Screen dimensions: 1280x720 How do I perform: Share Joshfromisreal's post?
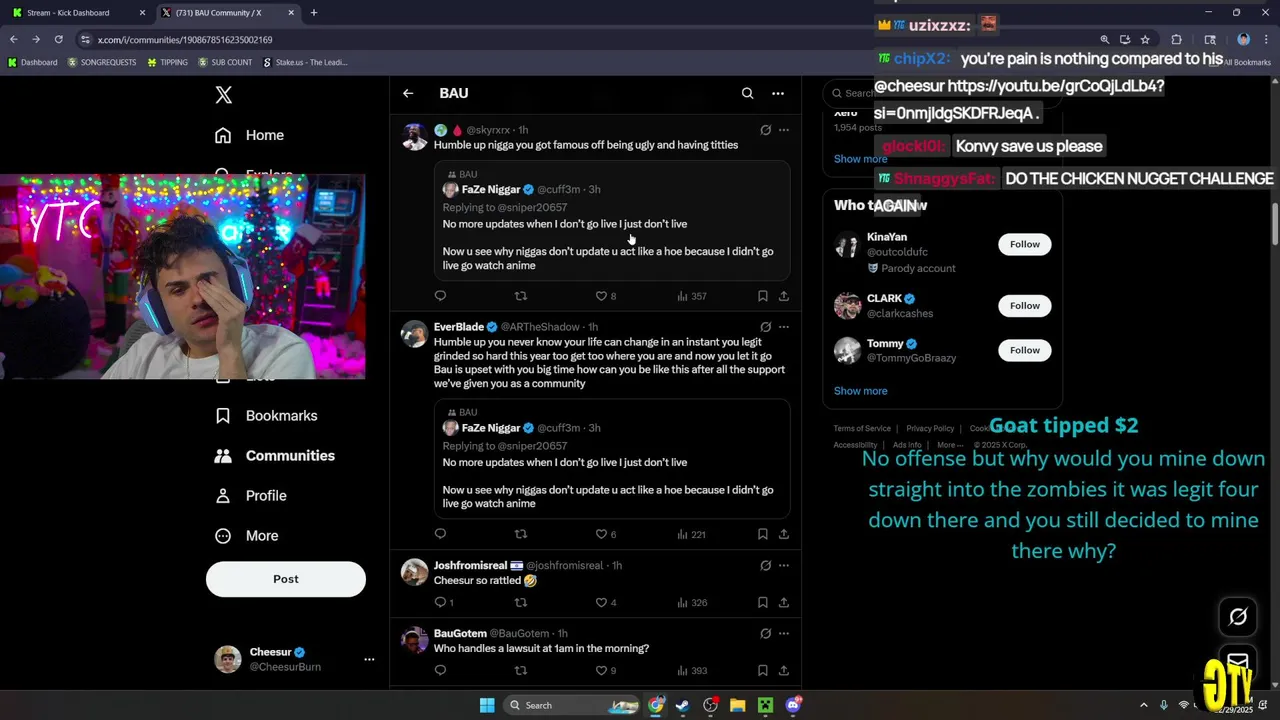pyautogui.click(x=784, y=602)
